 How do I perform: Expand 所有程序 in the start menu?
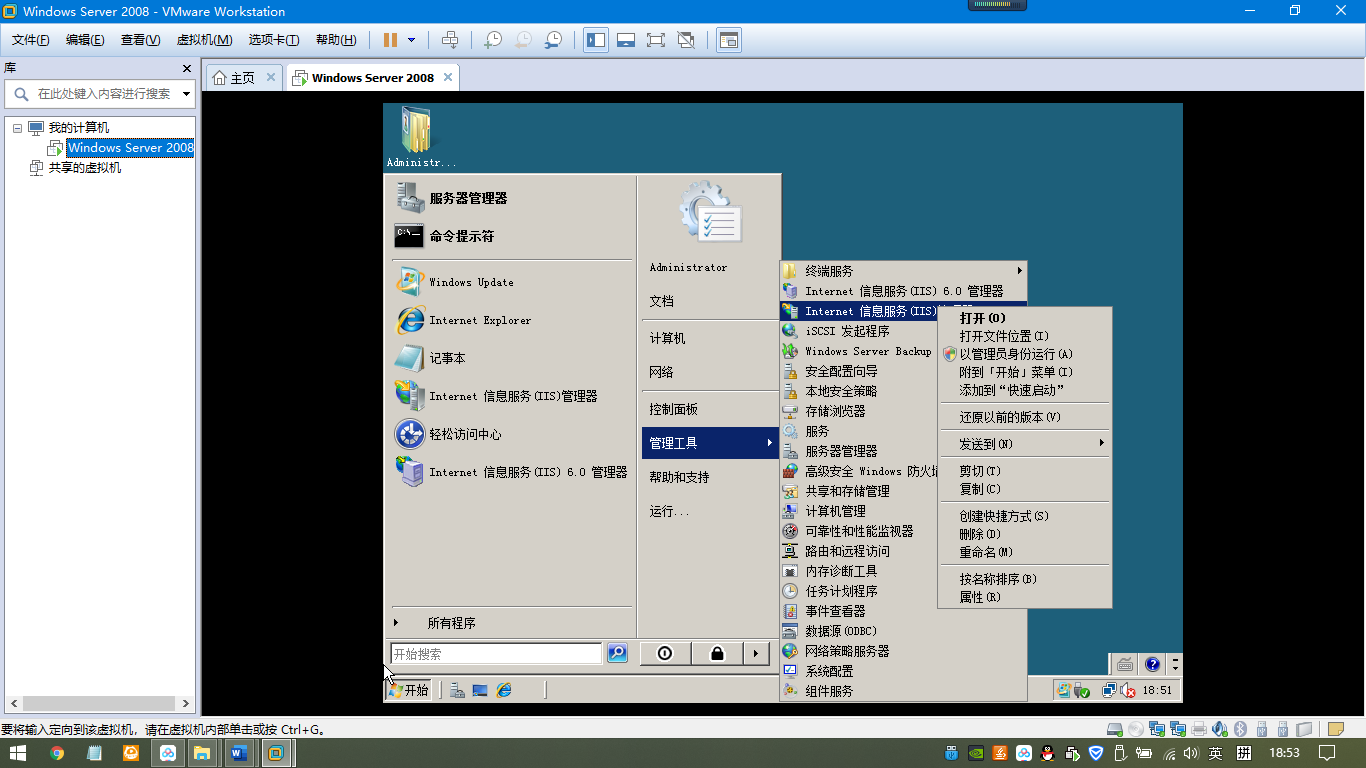[451, 623]
